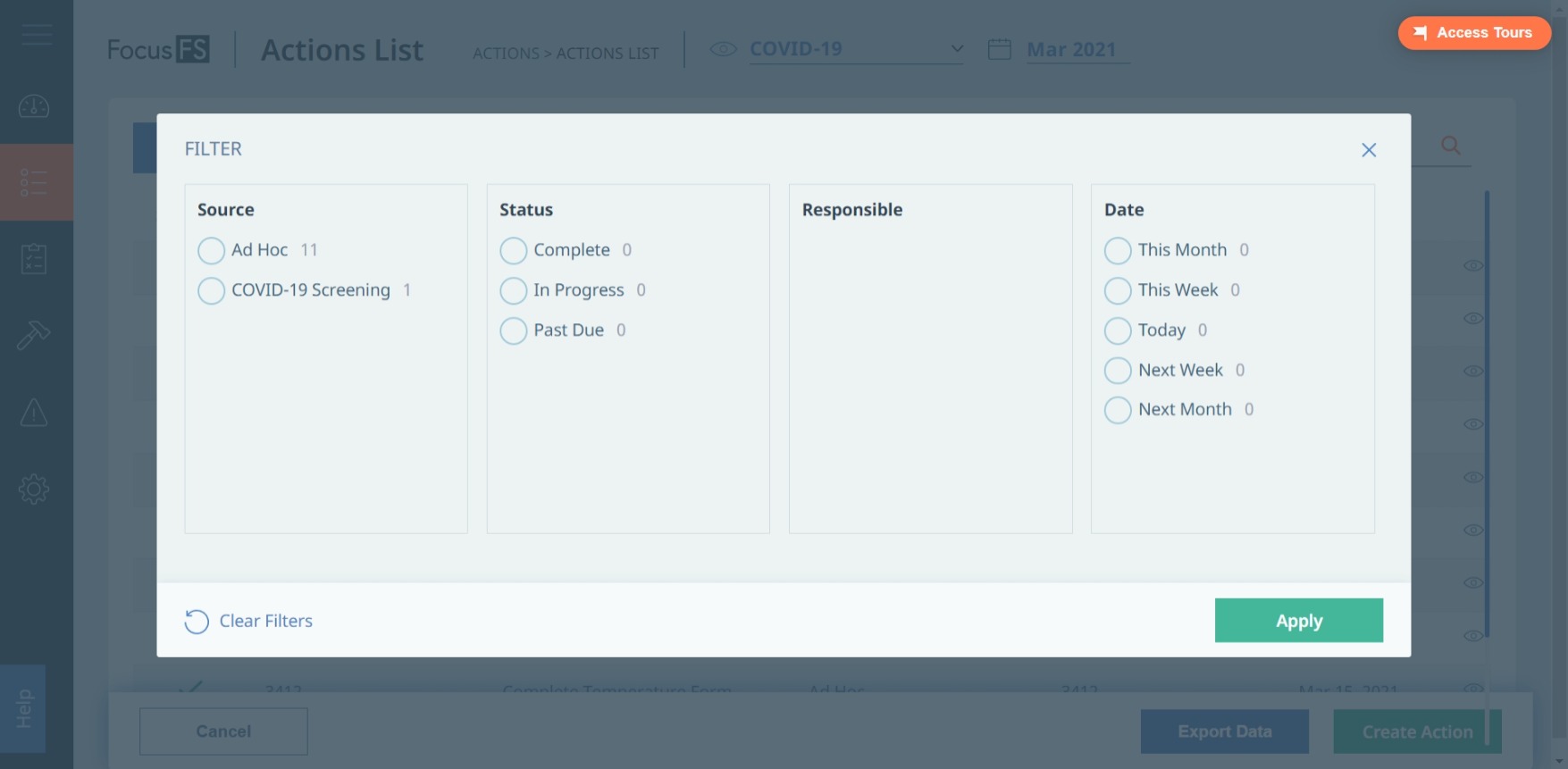Click the Apply button
Screen dimensions: 1568x769
pyautogui.click(x=1299, y=621)
